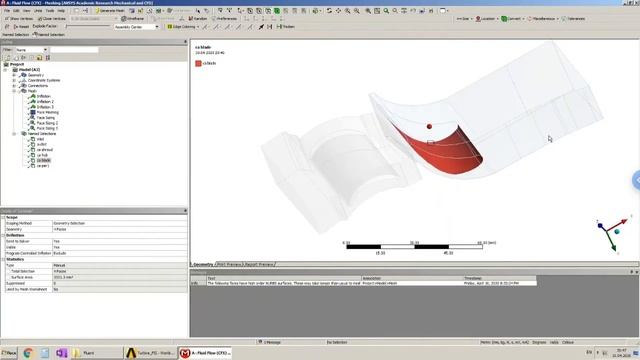This screenshot has height=360, width=640.
Task: Select the Rotate view tool
Action: tap(329, 11)
